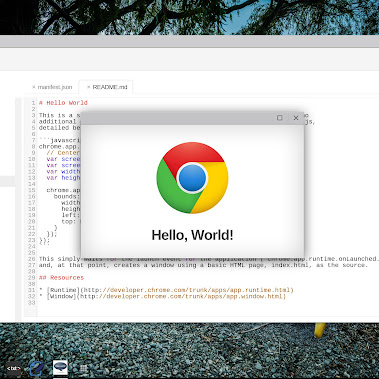Screen dimensions: 379x379
Task: Close the README.md tab with its x
Action: click(89, 87)
